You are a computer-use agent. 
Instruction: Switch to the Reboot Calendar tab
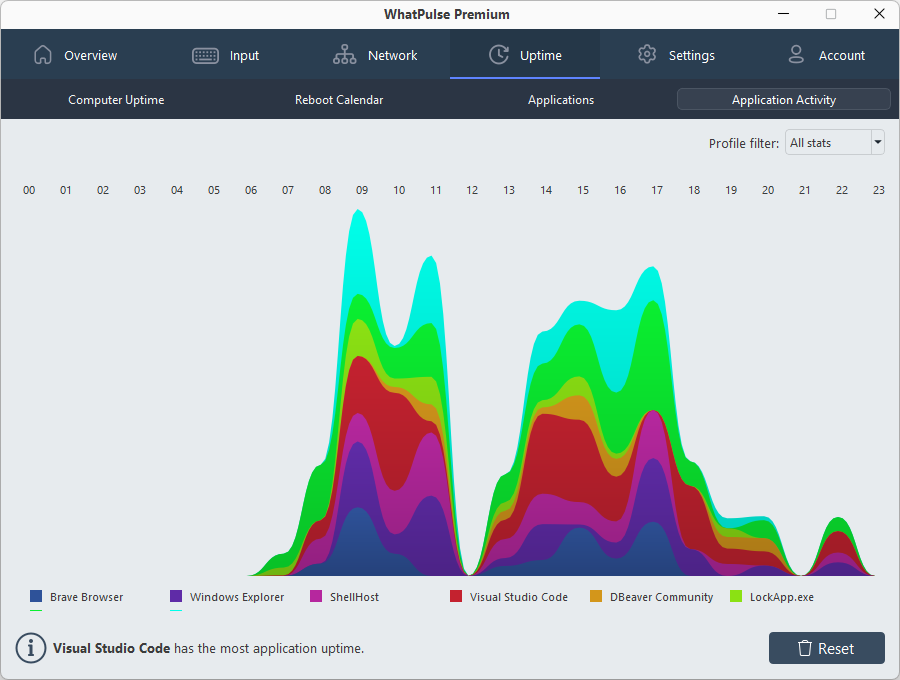[338, 99]
